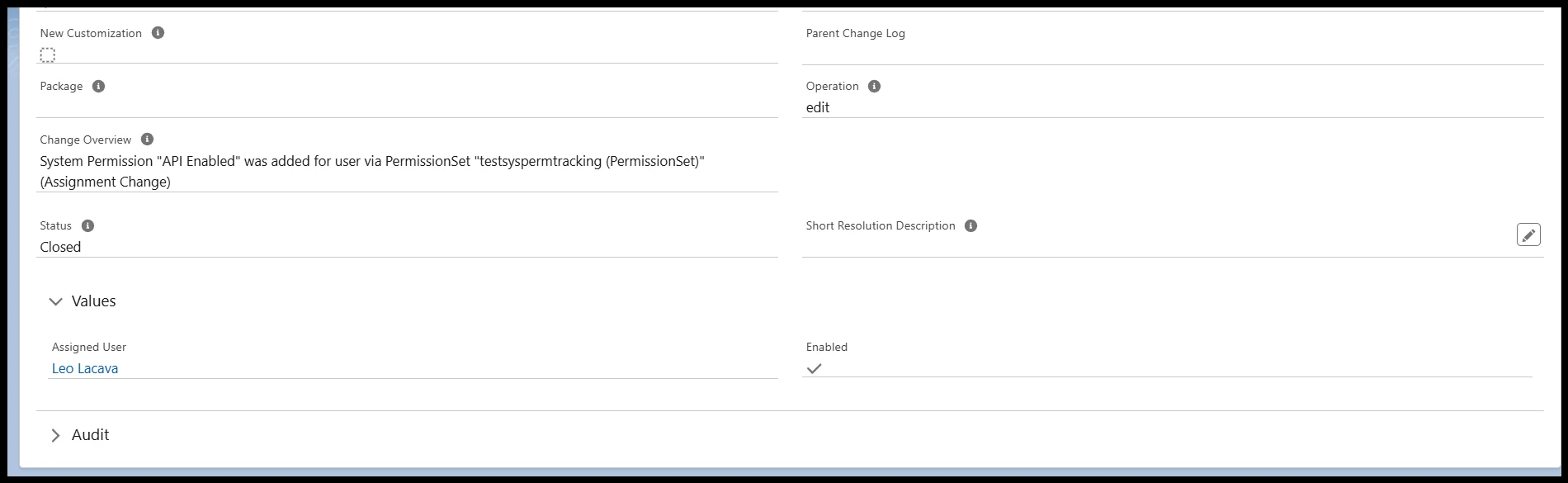Click the Operation value reading edit
The width and height of the screenshot is (1568, 483).
[818, 107]
